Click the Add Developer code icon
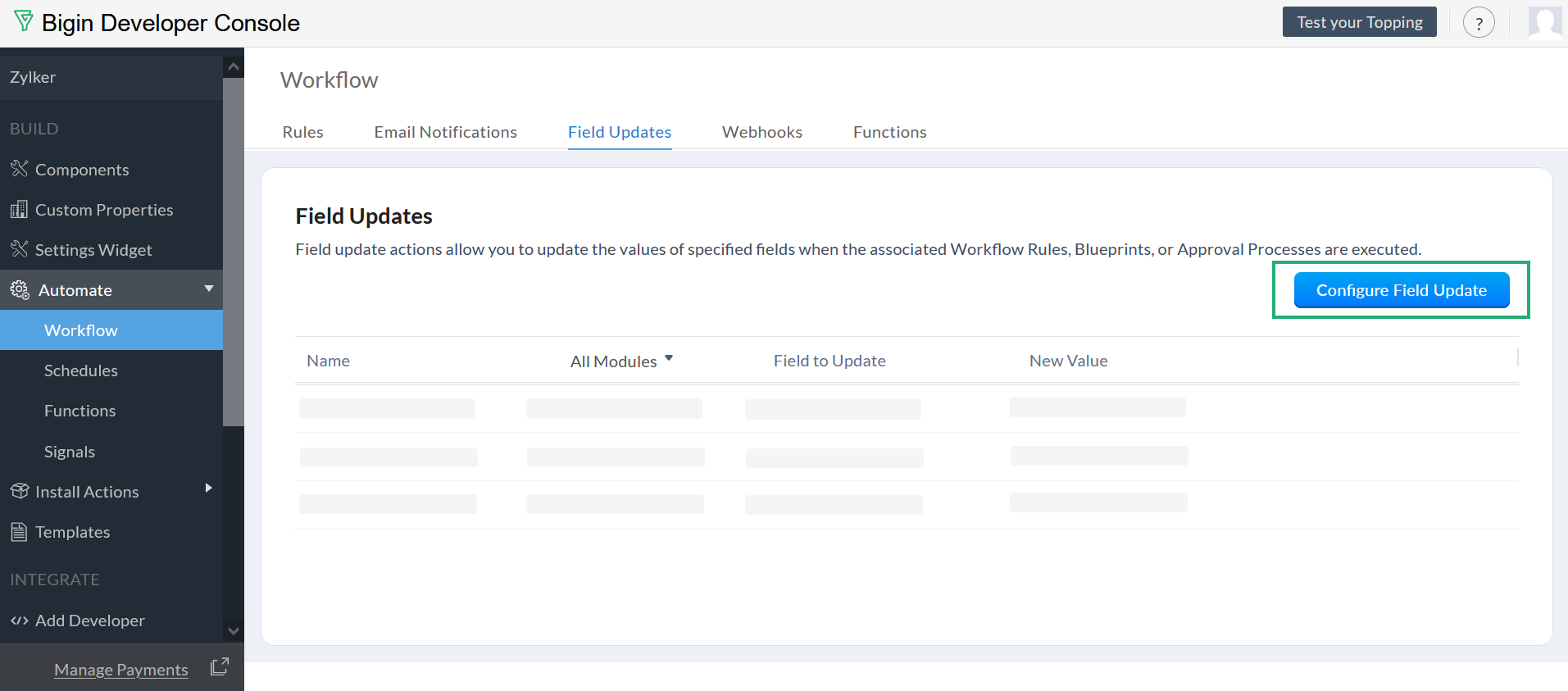The height and width of the screenshot is (691, 1568). (x=19, y=621)
